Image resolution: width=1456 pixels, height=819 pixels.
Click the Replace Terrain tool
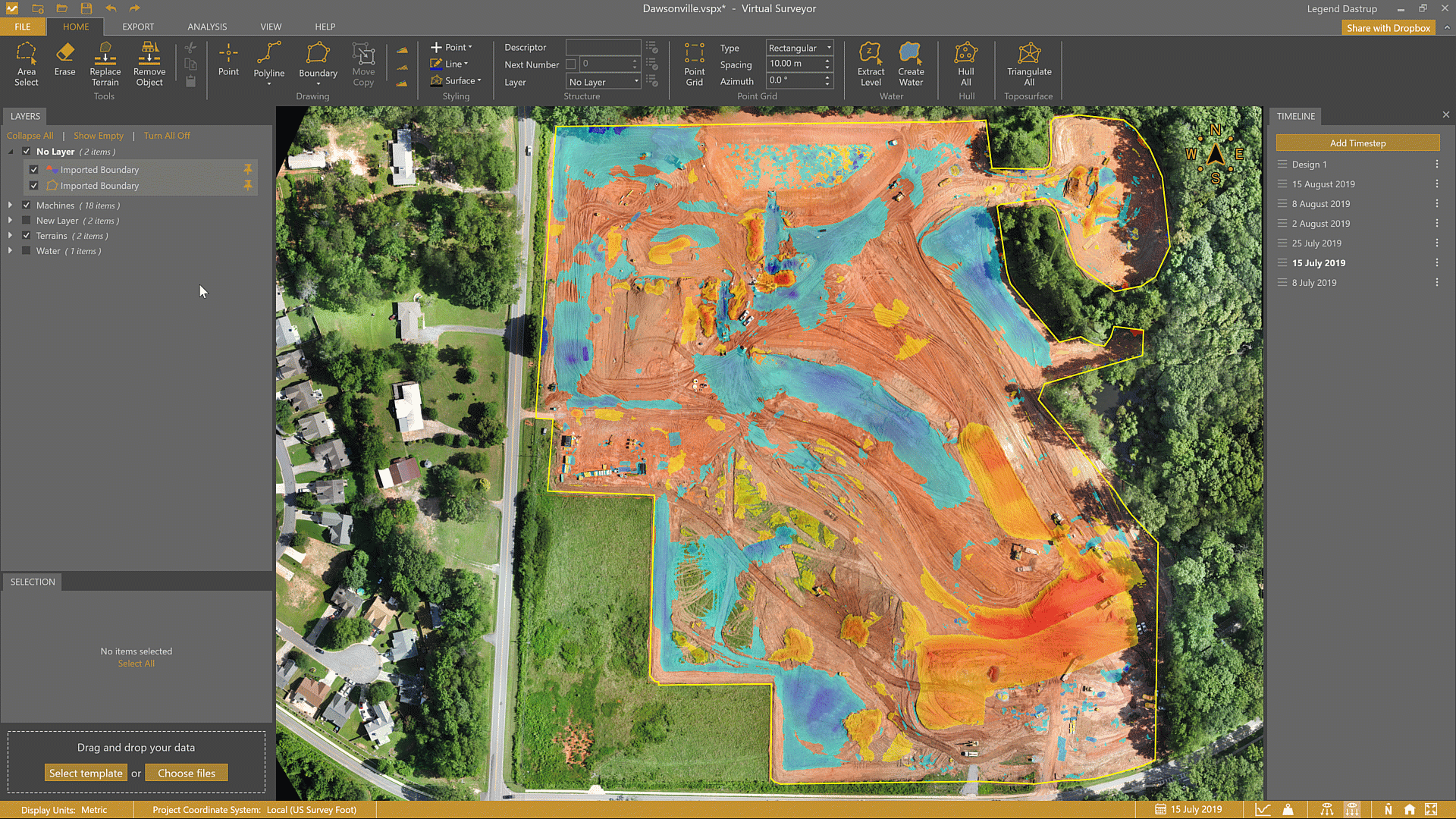point(105,64)
